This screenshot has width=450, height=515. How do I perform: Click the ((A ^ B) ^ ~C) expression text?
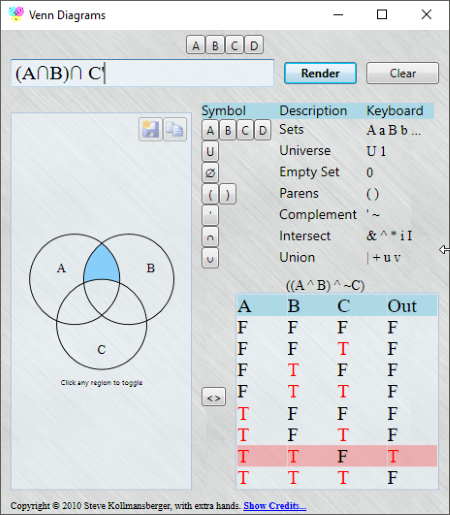click(325, 286)
